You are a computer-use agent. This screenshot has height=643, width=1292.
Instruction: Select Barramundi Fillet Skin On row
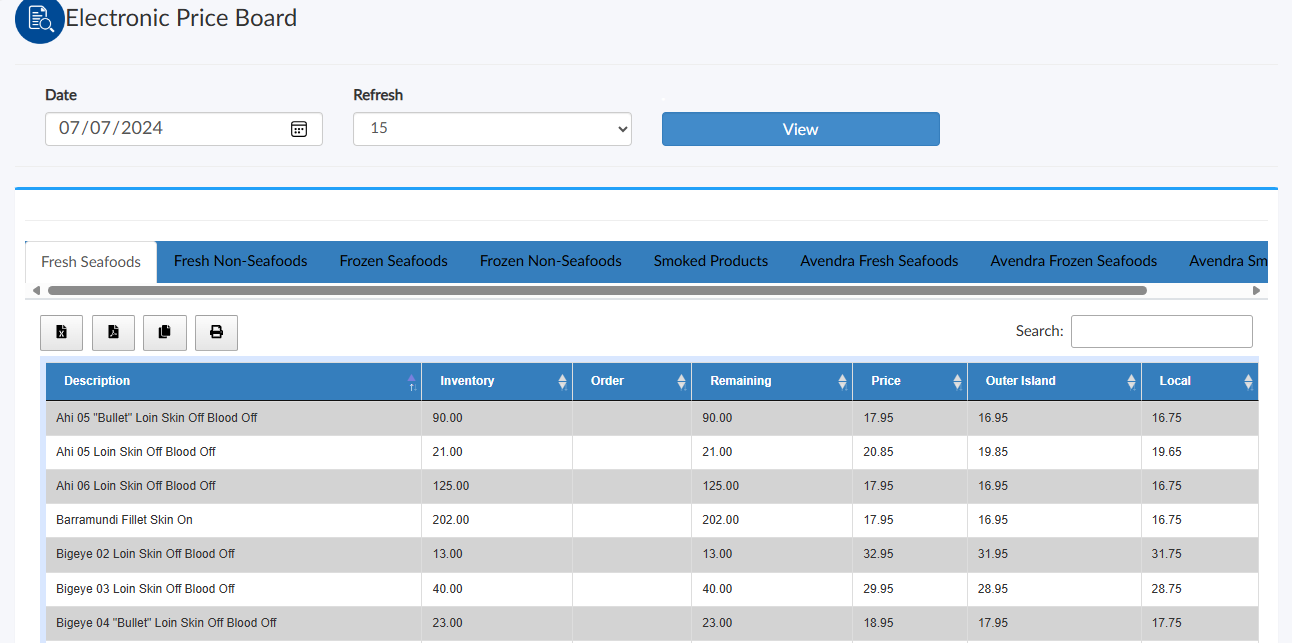point(652,520)
